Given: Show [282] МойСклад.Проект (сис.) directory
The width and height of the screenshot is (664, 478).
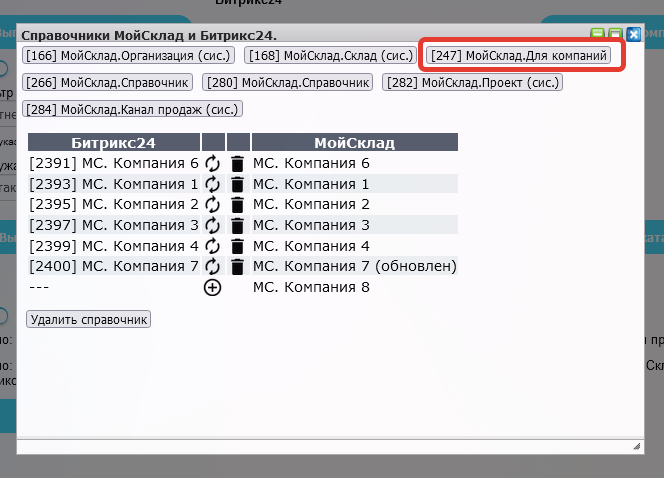Looking at the screenshot, I should (472, 82).
